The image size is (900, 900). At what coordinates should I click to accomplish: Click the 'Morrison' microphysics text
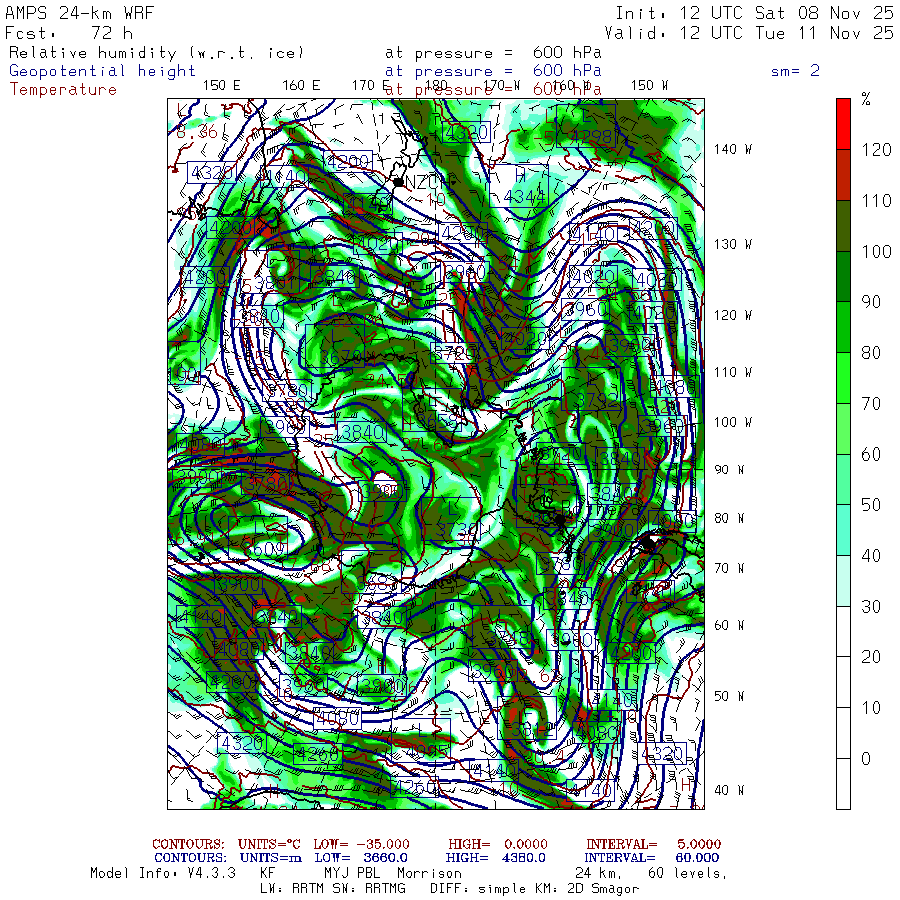[429, 873]
